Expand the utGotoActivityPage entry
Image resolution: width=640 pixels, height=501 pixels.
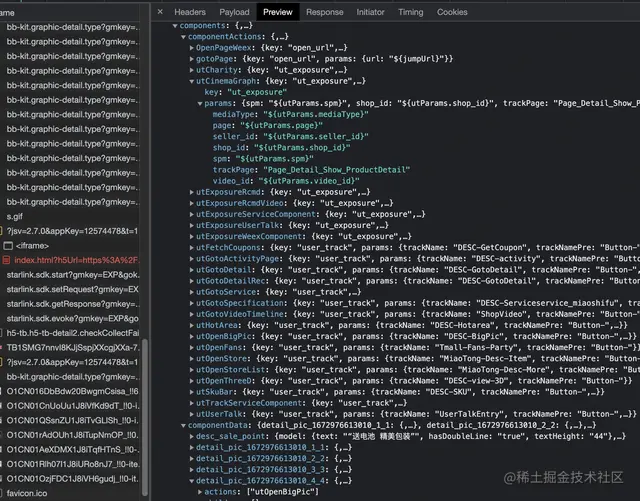191,258
